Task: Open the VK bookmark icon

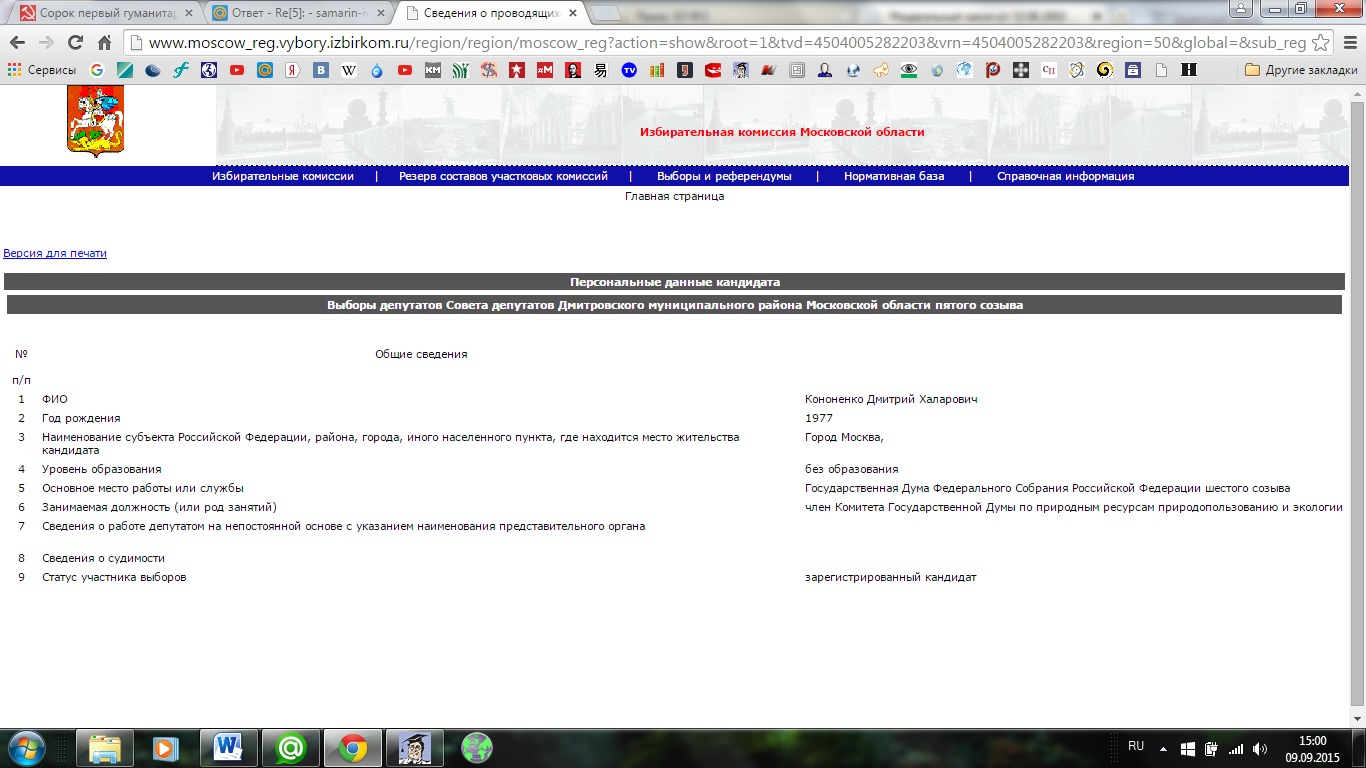Action: coord(321,70)
